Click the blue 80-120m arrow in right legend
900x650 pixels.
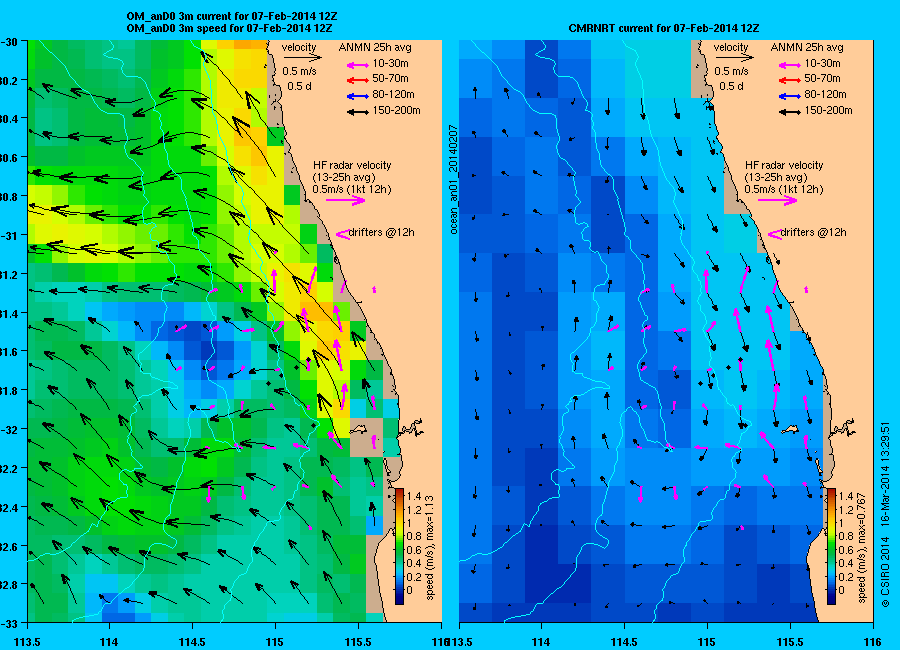click(789, 96)
